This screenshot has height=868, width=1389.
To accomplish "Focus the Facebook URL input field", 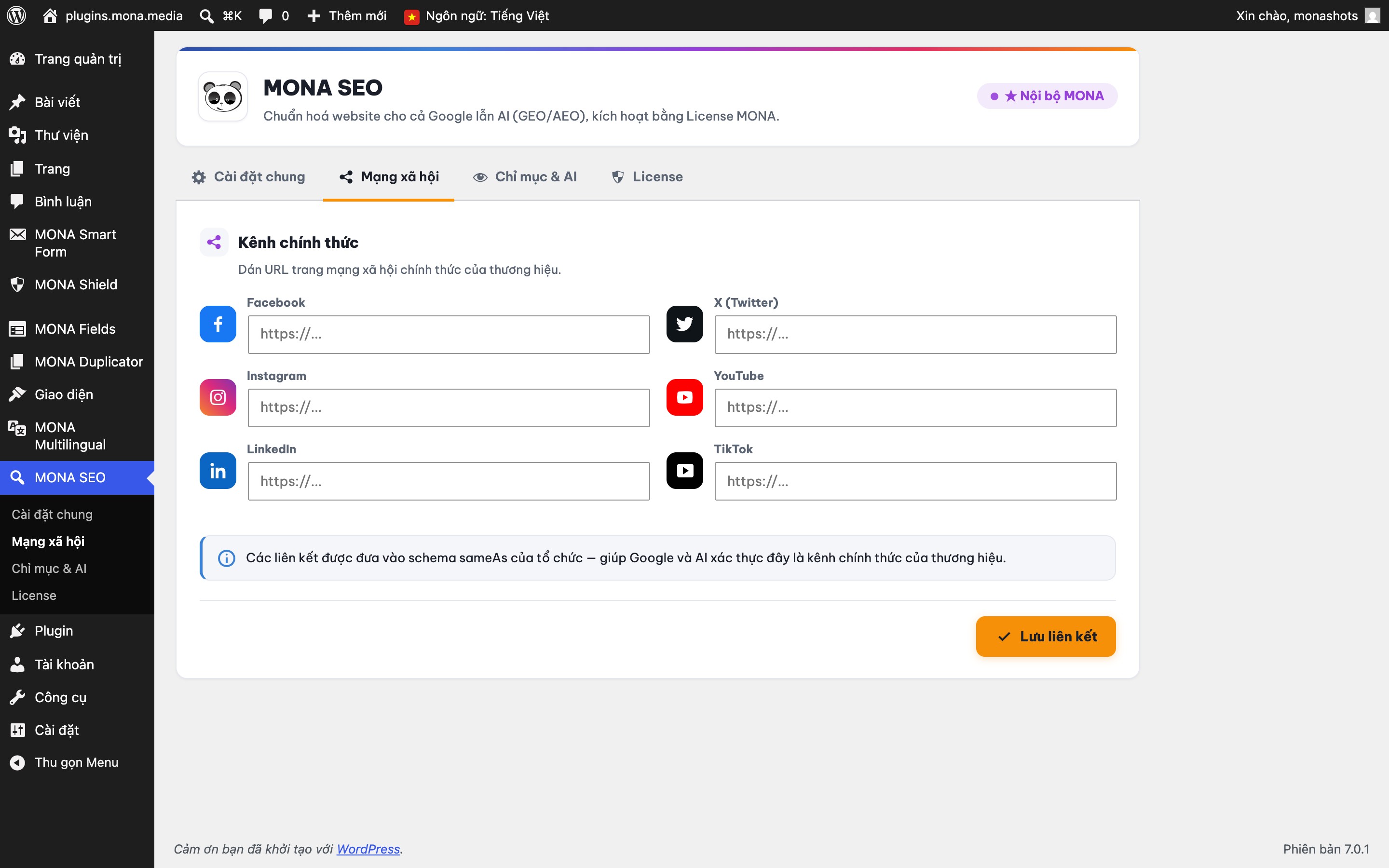I will coord(448,334).
